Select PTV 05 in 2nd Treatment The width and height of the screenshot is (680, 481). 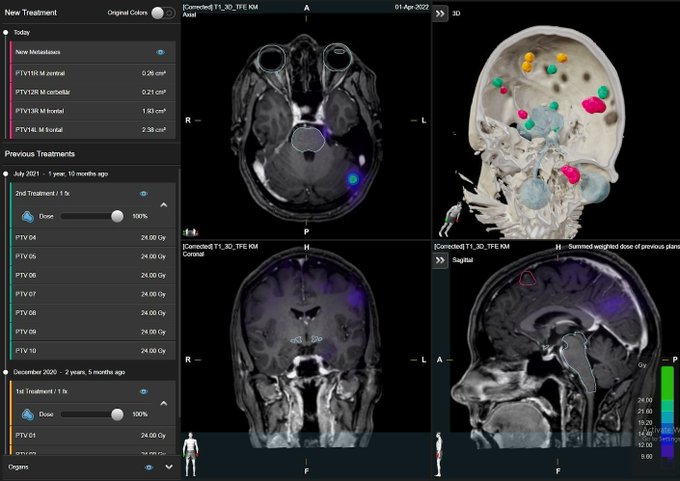pos(93,256)
